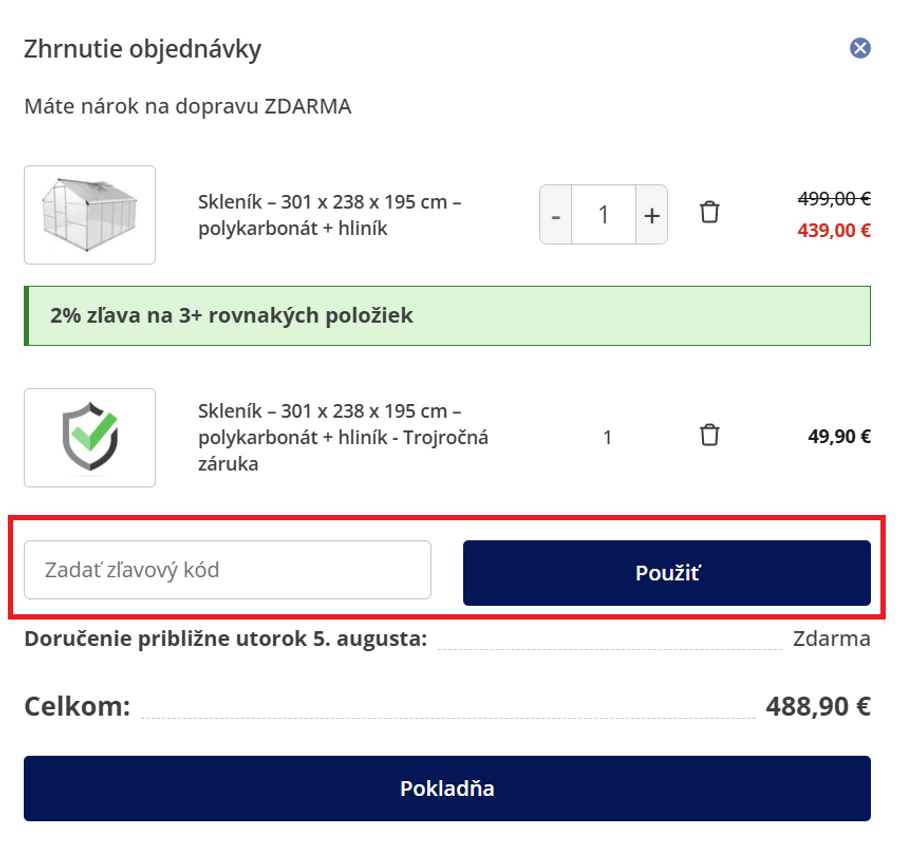Click the red 439,00 € discounted price
The height and width of the screenshot is (845, 900).
tap(834, 230)
